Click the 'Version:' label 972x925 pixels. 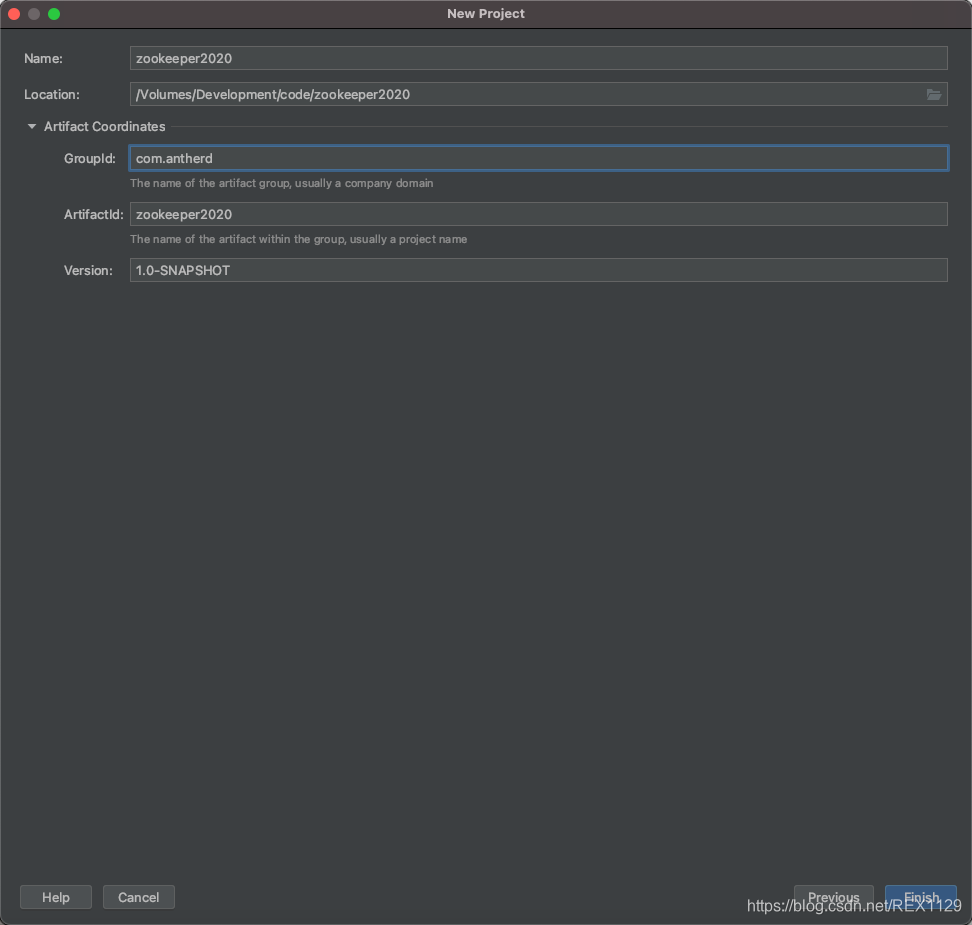[x=88, y=271]
